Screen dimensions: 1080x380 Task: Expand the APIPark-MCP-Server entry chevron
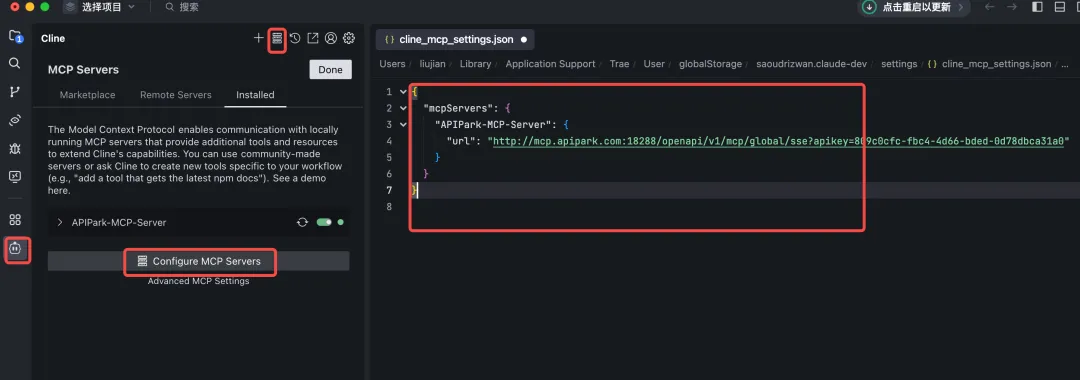tap(60, 222)
